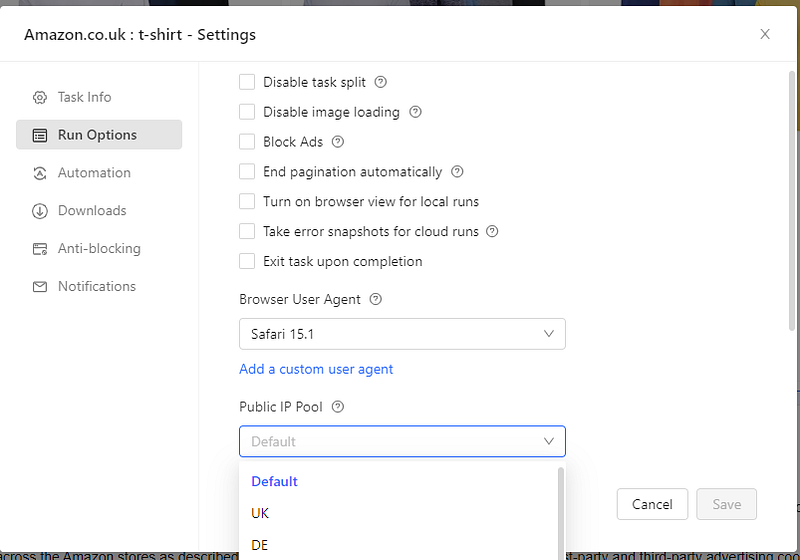The image size is (800, 560).
Task: Check Disable image loading option
Action: (247, 112)
